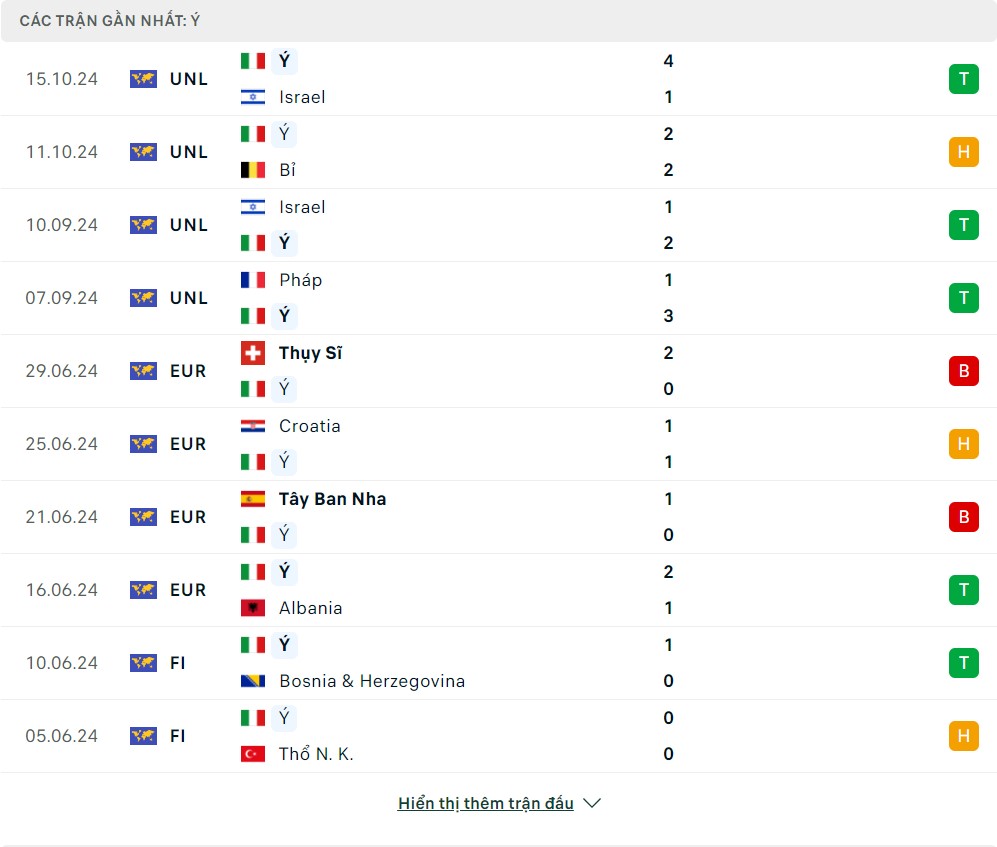Screen dimensions: 997x847
Task: Select the EUR competition label on 25.06.24
Action: (x=188, y=444)
